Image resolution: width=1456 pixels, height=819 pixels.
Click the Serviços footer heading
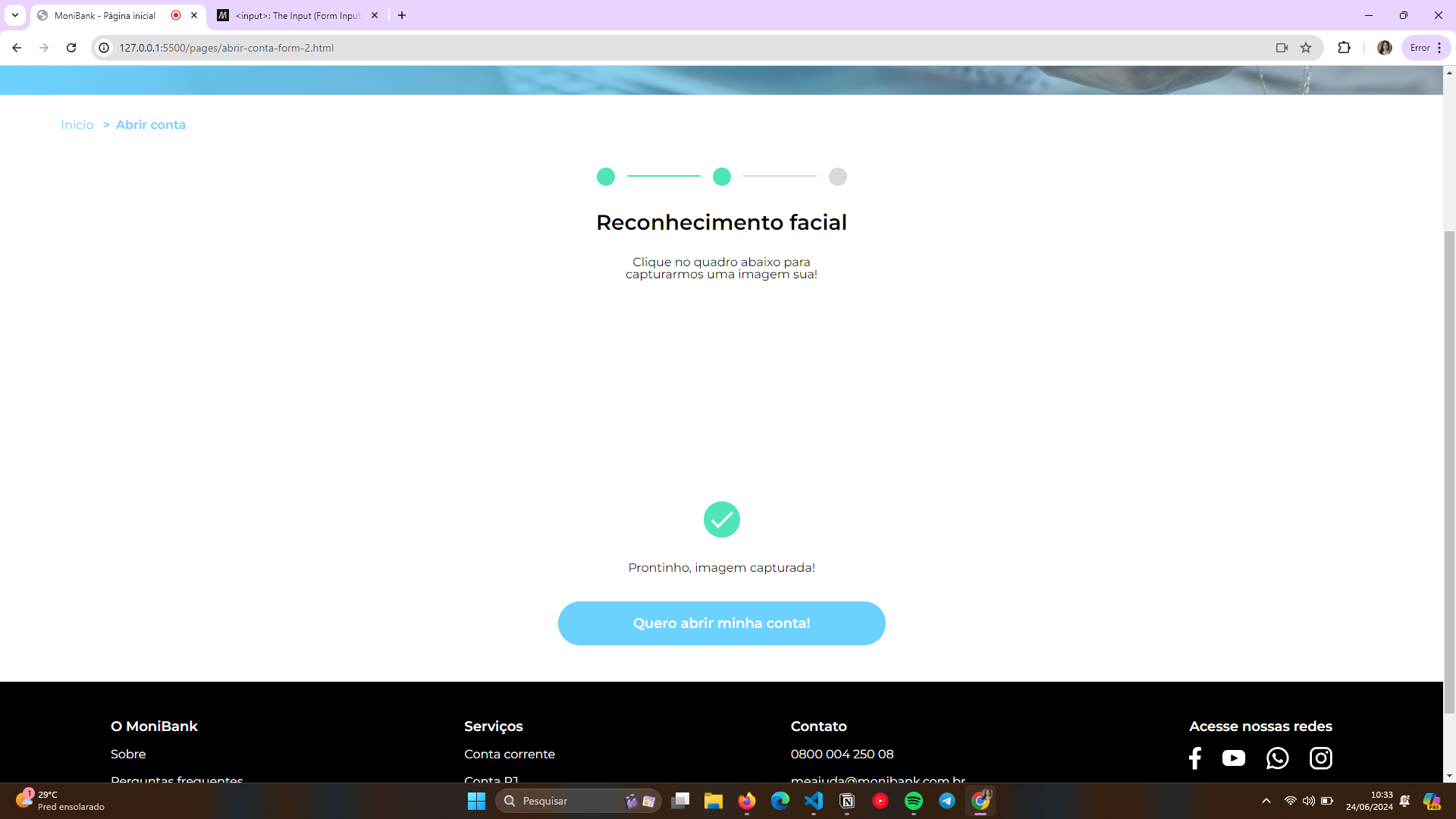click(x=494, y=726)
